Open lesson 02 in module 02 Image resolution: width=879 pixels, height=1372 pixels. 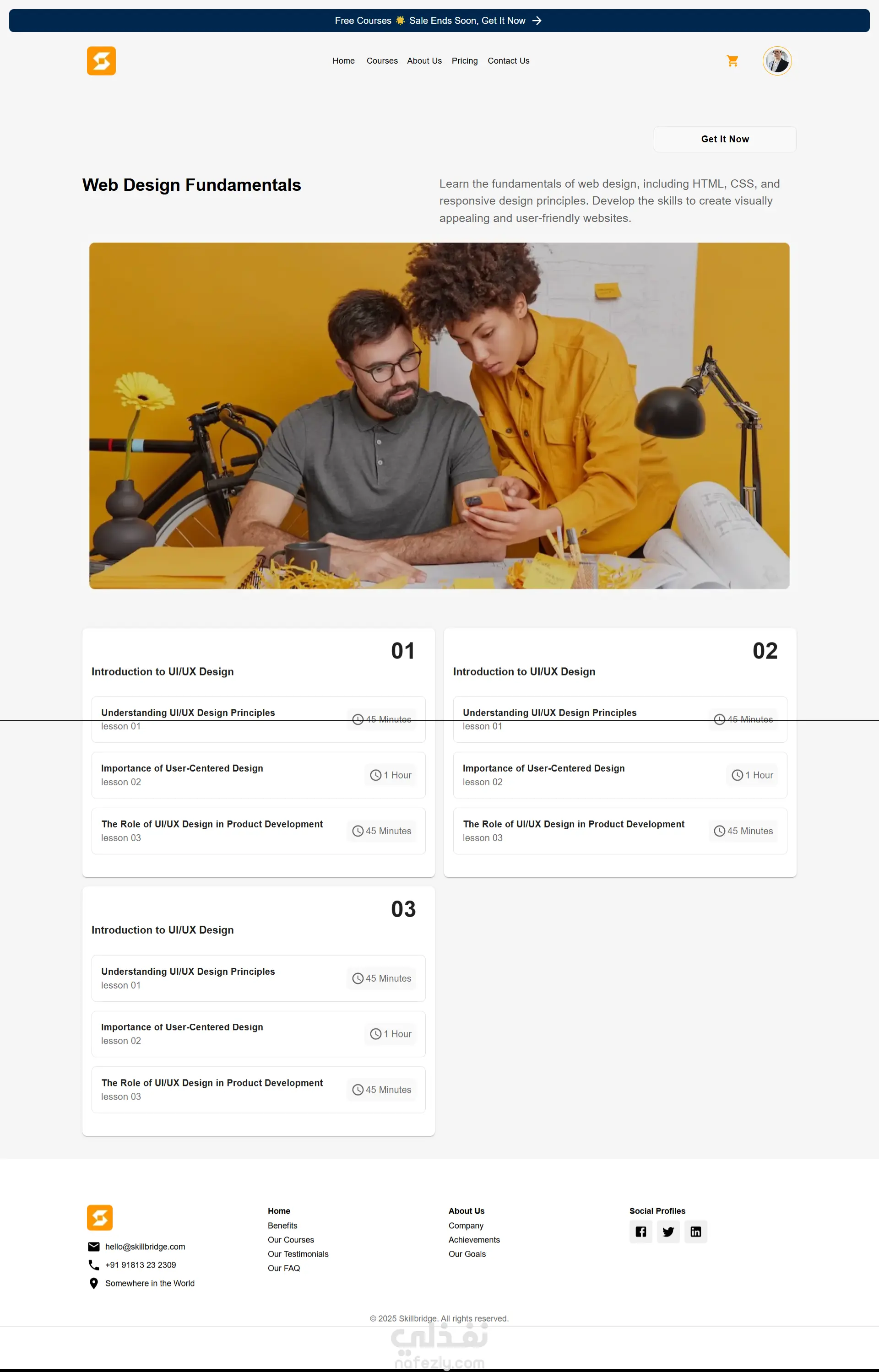click(x=620, y=775)
